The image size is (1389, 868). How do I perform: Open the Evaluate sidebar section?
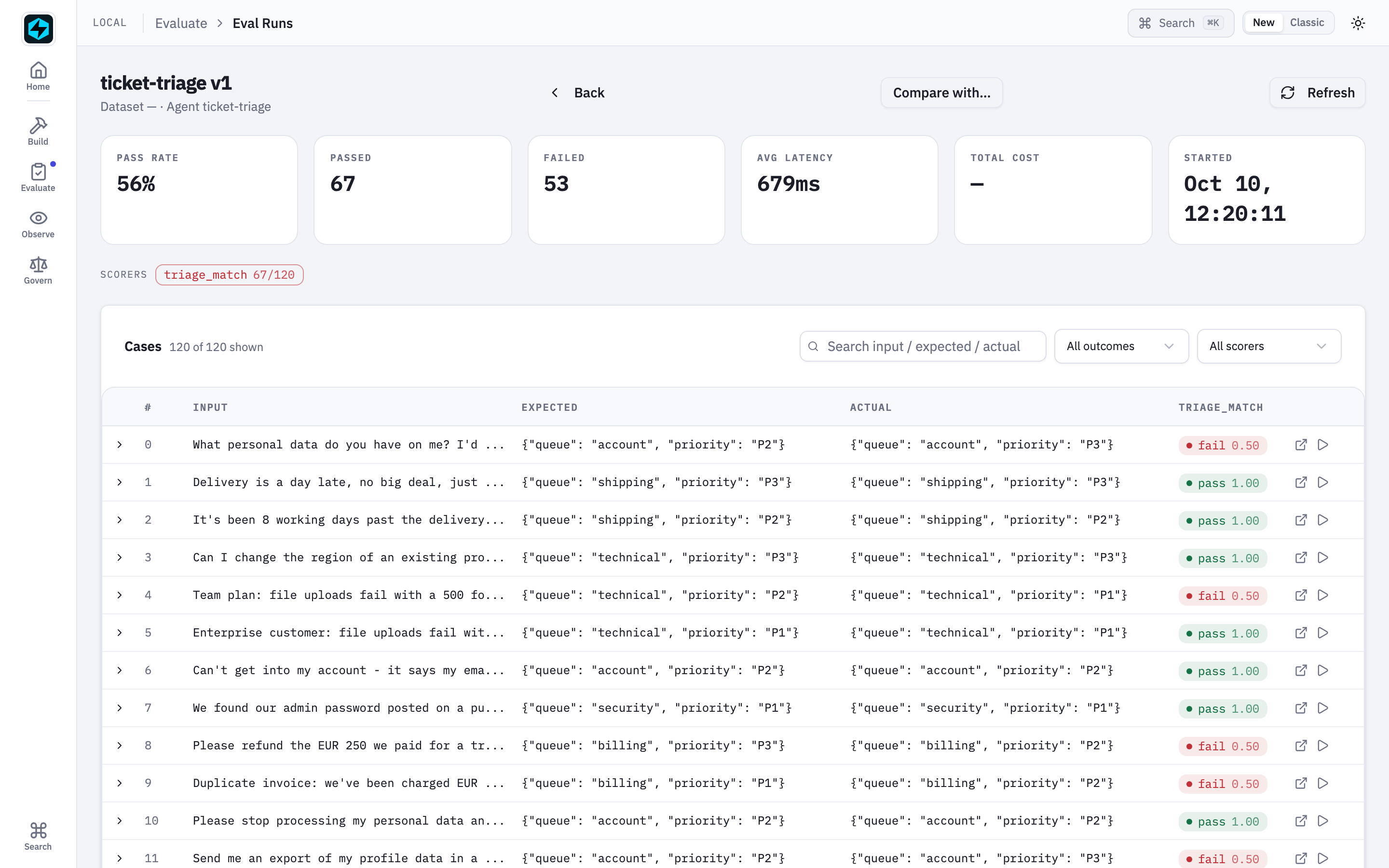click(x=38, y=177)
